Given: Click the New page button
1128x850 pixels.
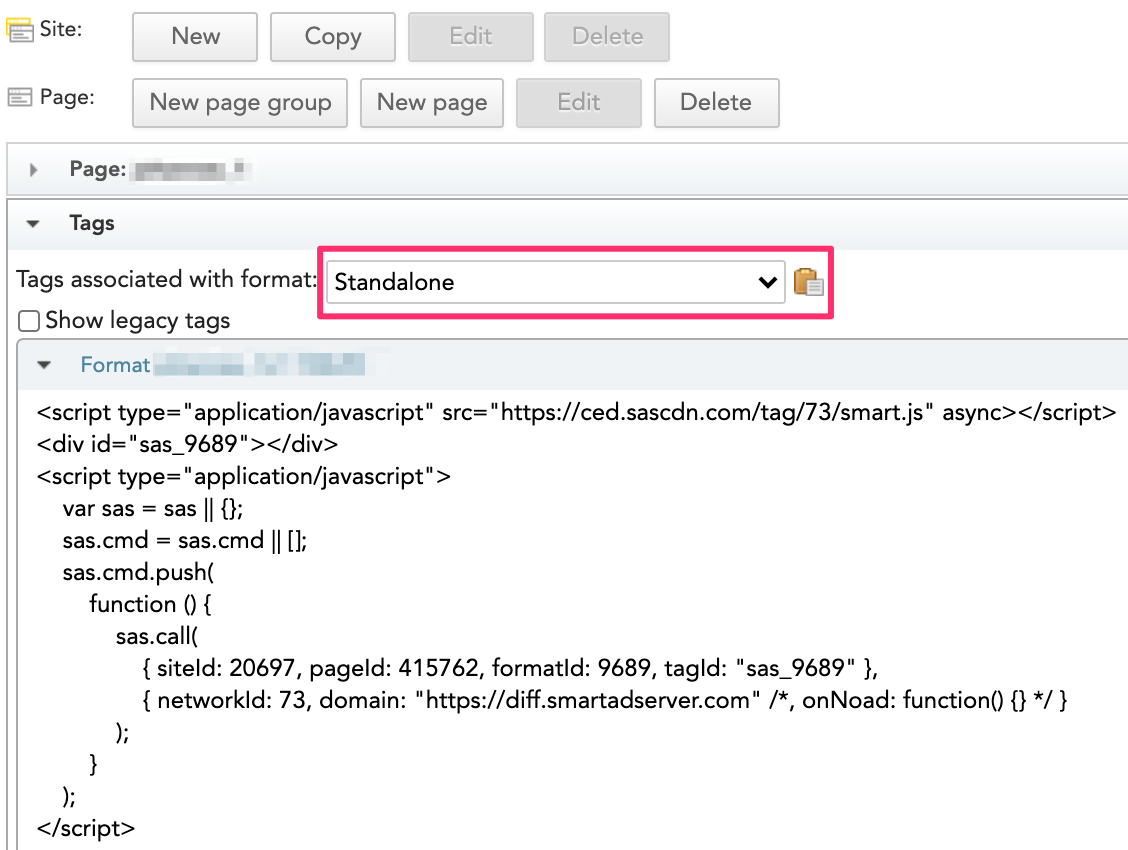Looking at the screenshot, I should click(432, 103).
